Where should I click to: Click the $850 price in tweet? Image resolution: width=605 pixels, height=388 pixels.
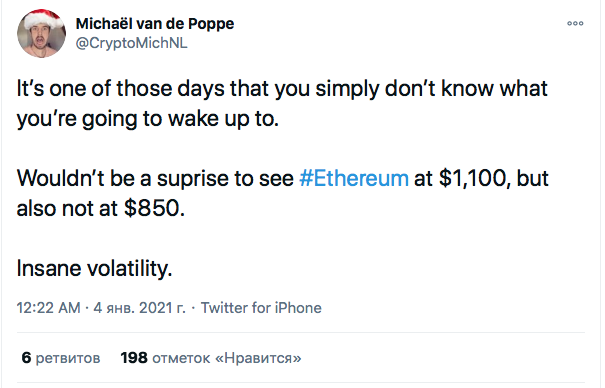coord(152,208)
